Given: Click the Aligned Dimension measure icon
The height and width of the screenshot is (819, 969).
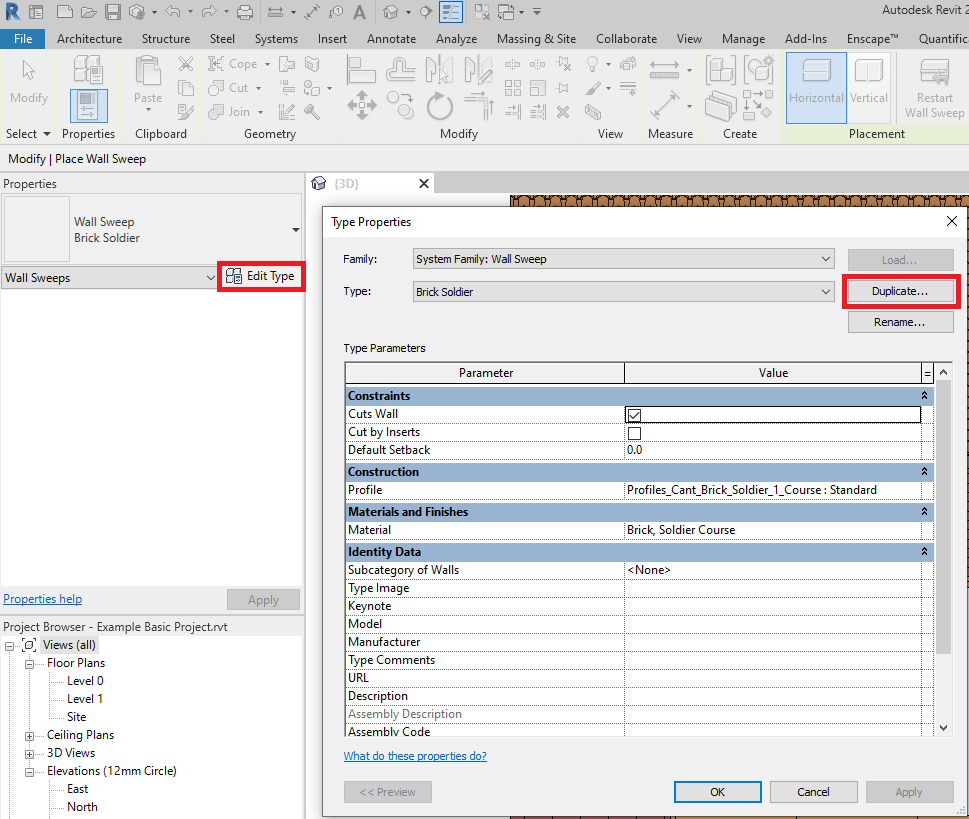Looking at the screenshot, I should tap(664, 106).
